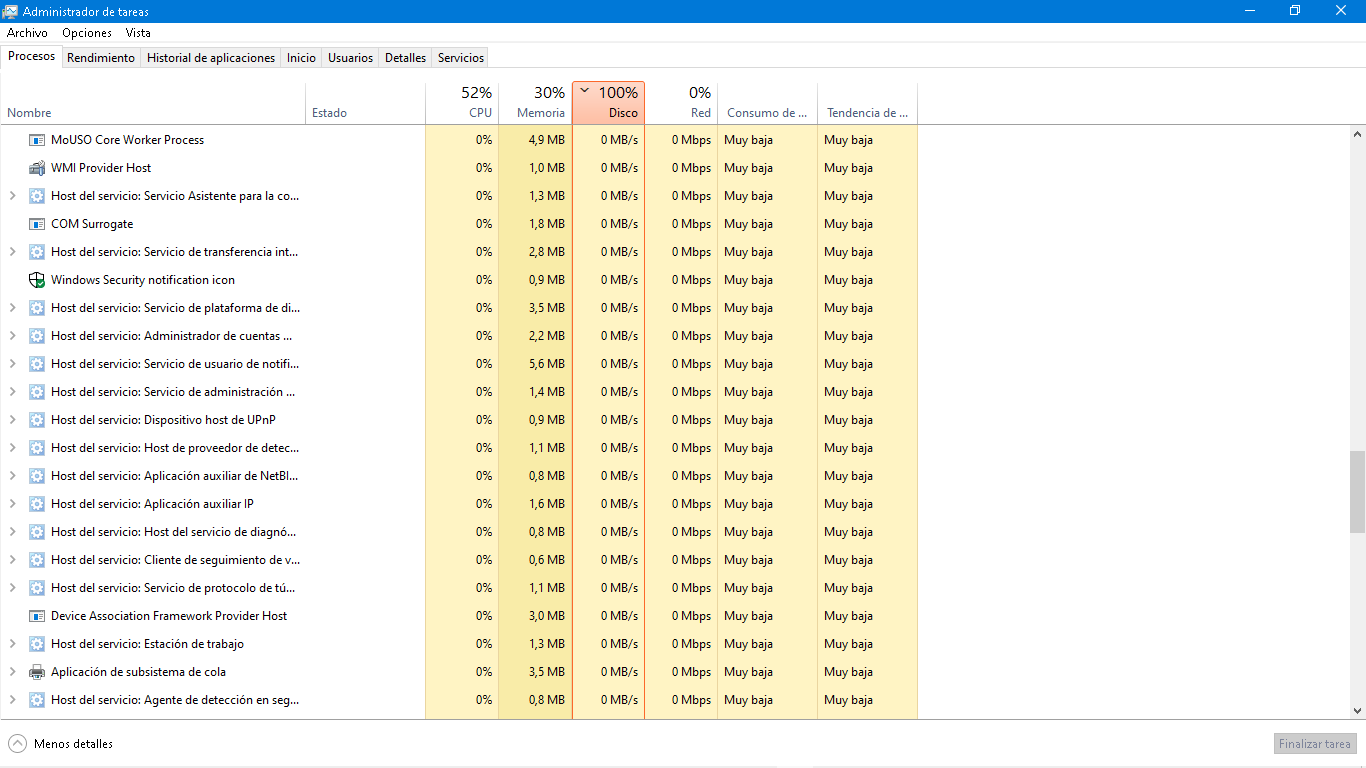The height and width of the screenshot is (768, 1366).
Task: Switch to the Detalles tab
Action: point(405,58)
